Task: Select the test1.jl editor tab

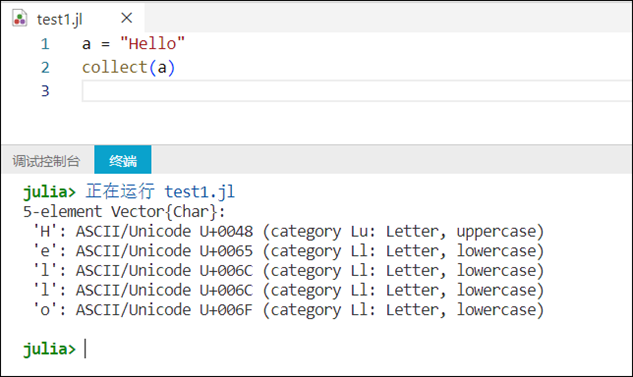Action: (x=73, y=18)
